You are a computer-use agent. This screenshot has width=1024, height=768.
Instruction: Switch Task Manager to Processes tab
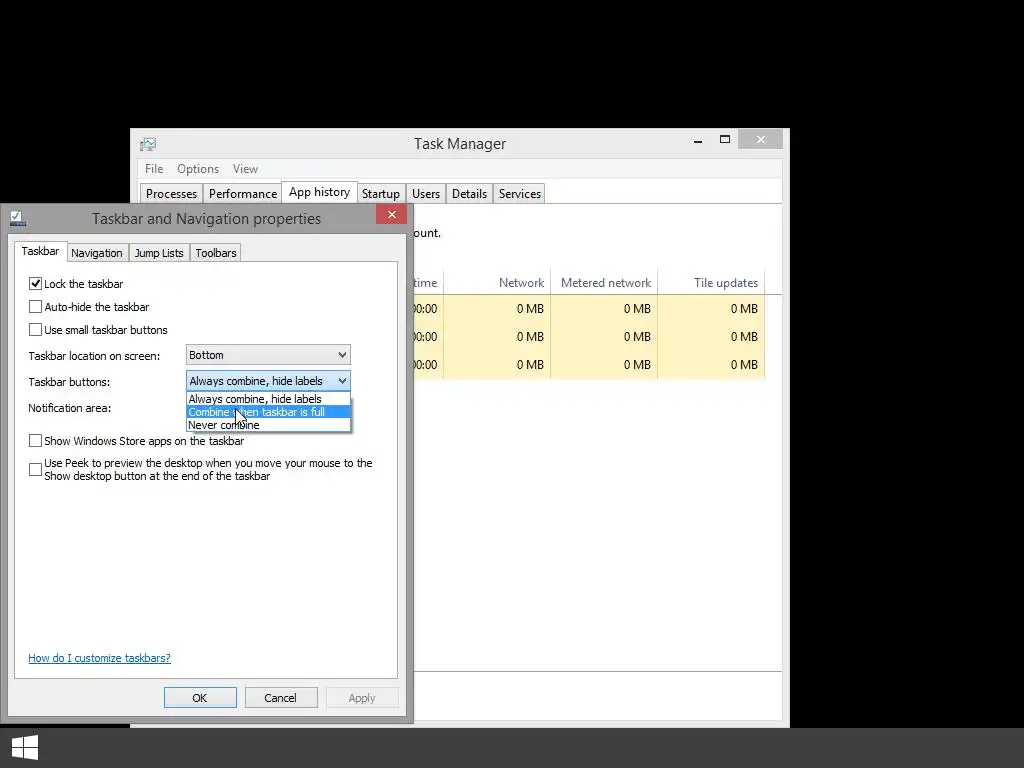[171, 194]
